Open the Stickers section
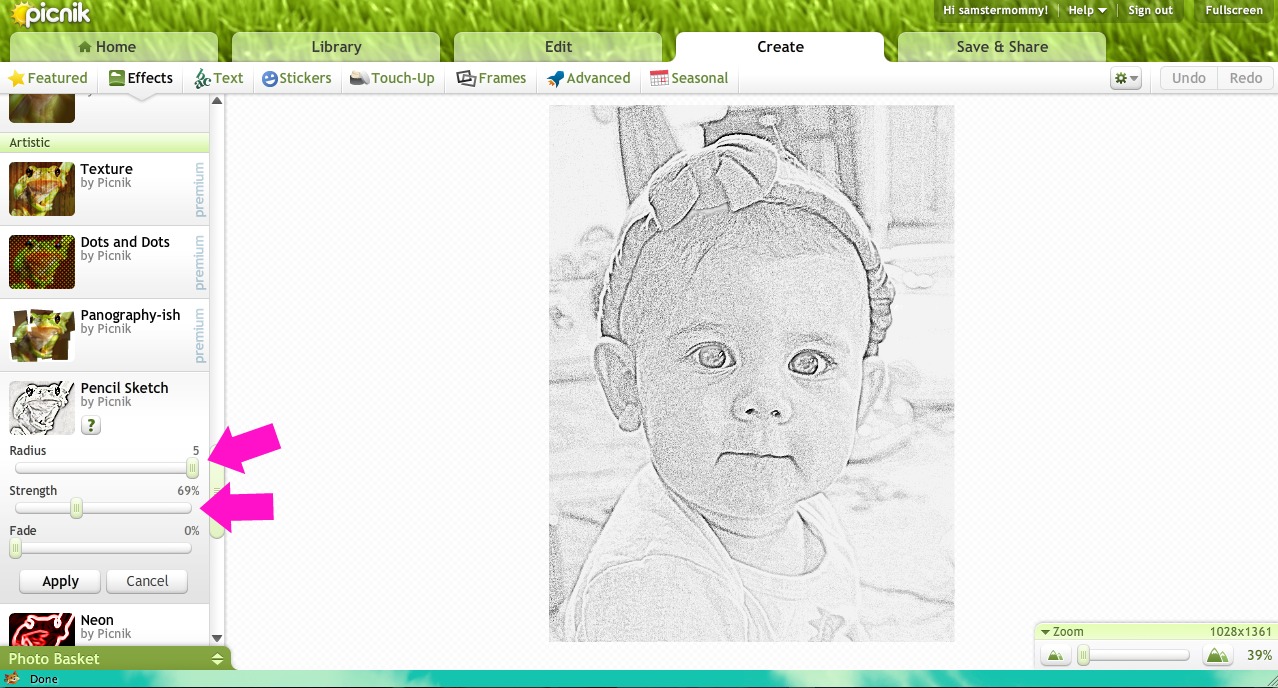 (297, 78)
